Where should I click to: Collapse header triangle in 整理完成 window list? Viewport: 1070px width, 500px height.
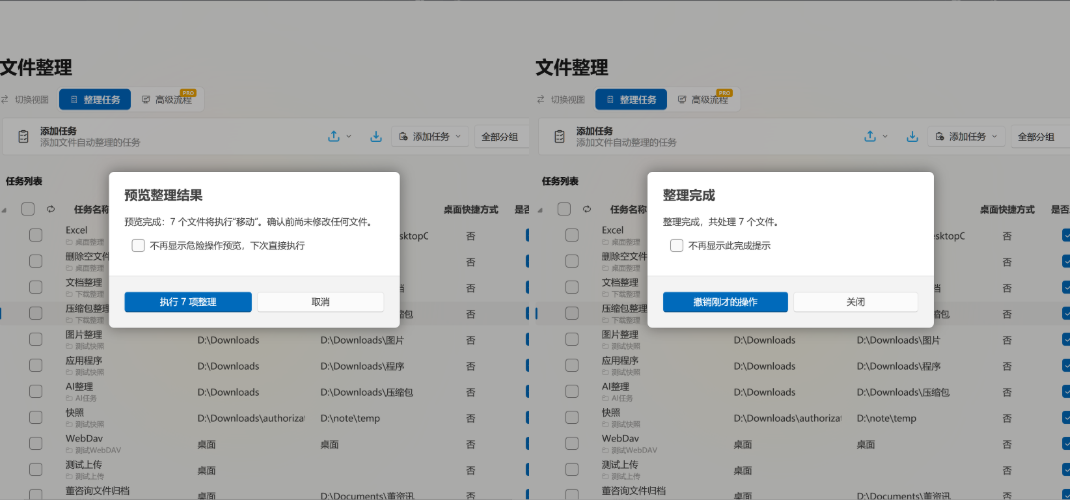point(540,210)
